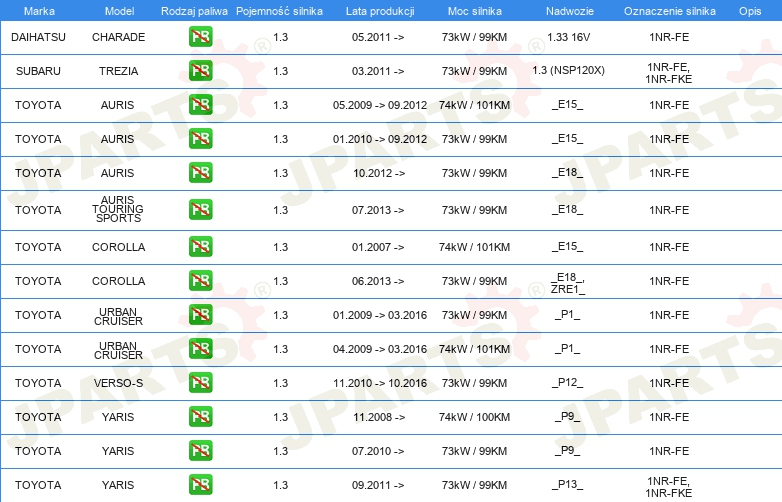Select power value '74kW / 100KM'

[474, 417]
